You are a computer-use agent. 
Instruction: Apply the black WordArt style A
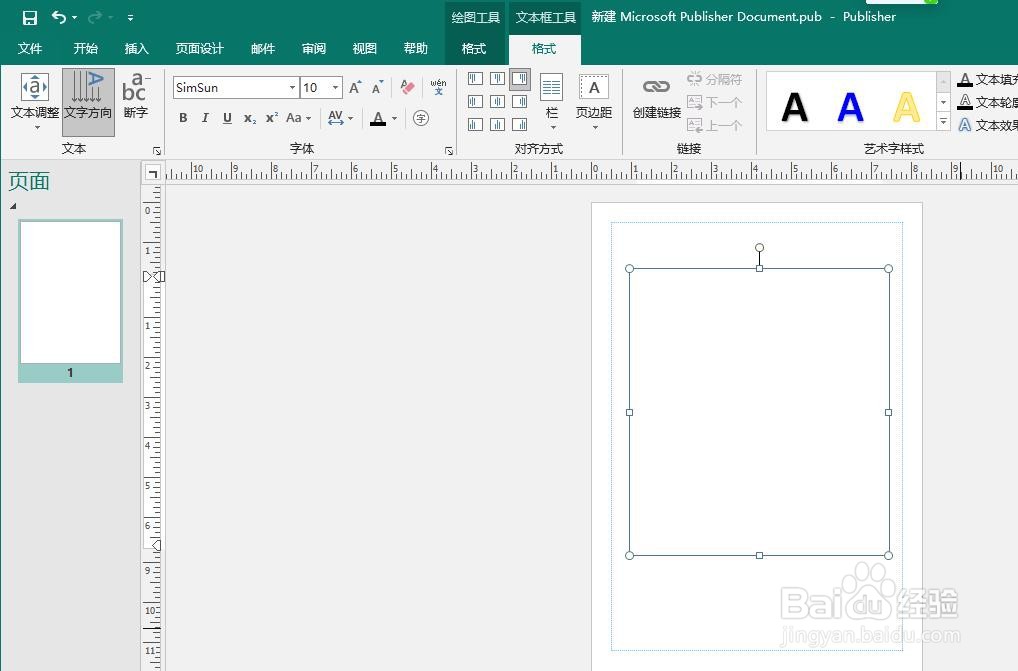[795, 107]
